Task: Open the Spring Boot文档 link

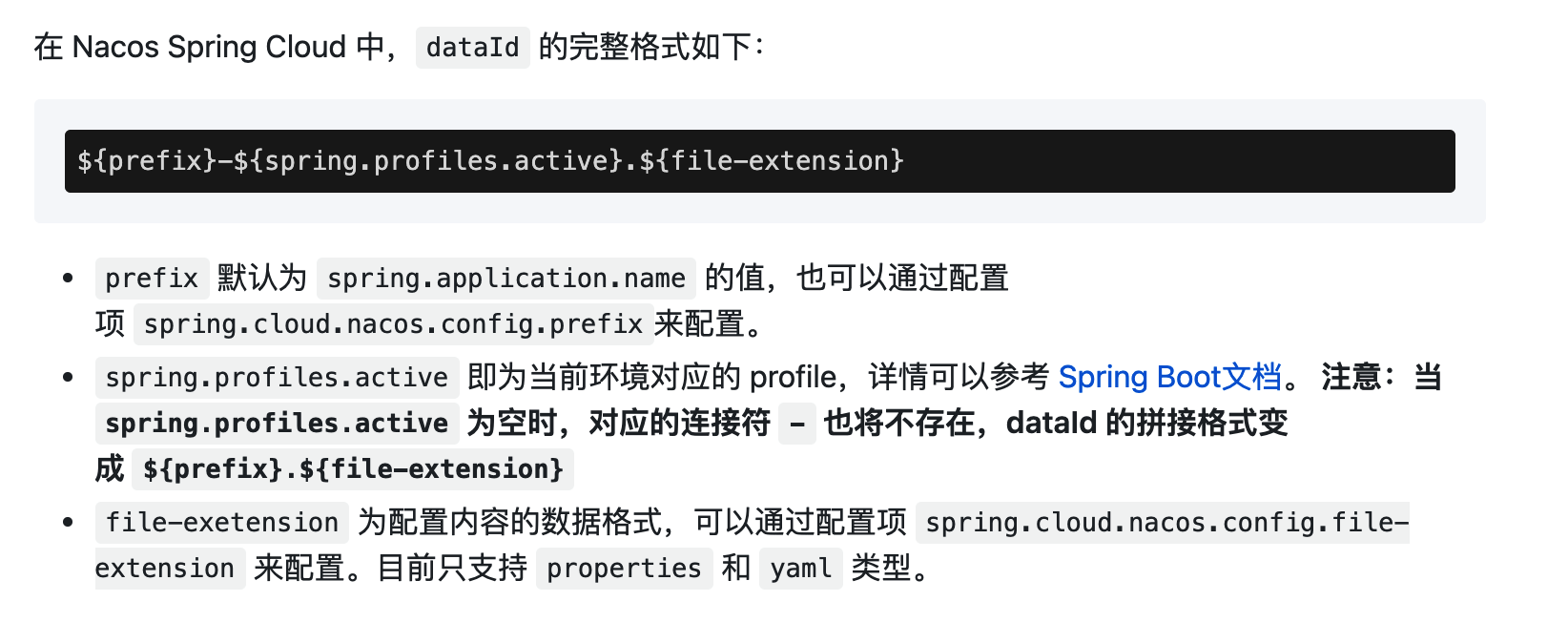Action: 1170,377
